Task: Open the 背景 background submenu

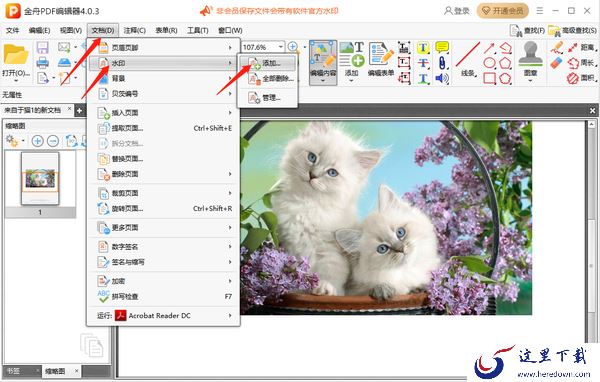Action: pyautogui.click(x=164, y=78)
